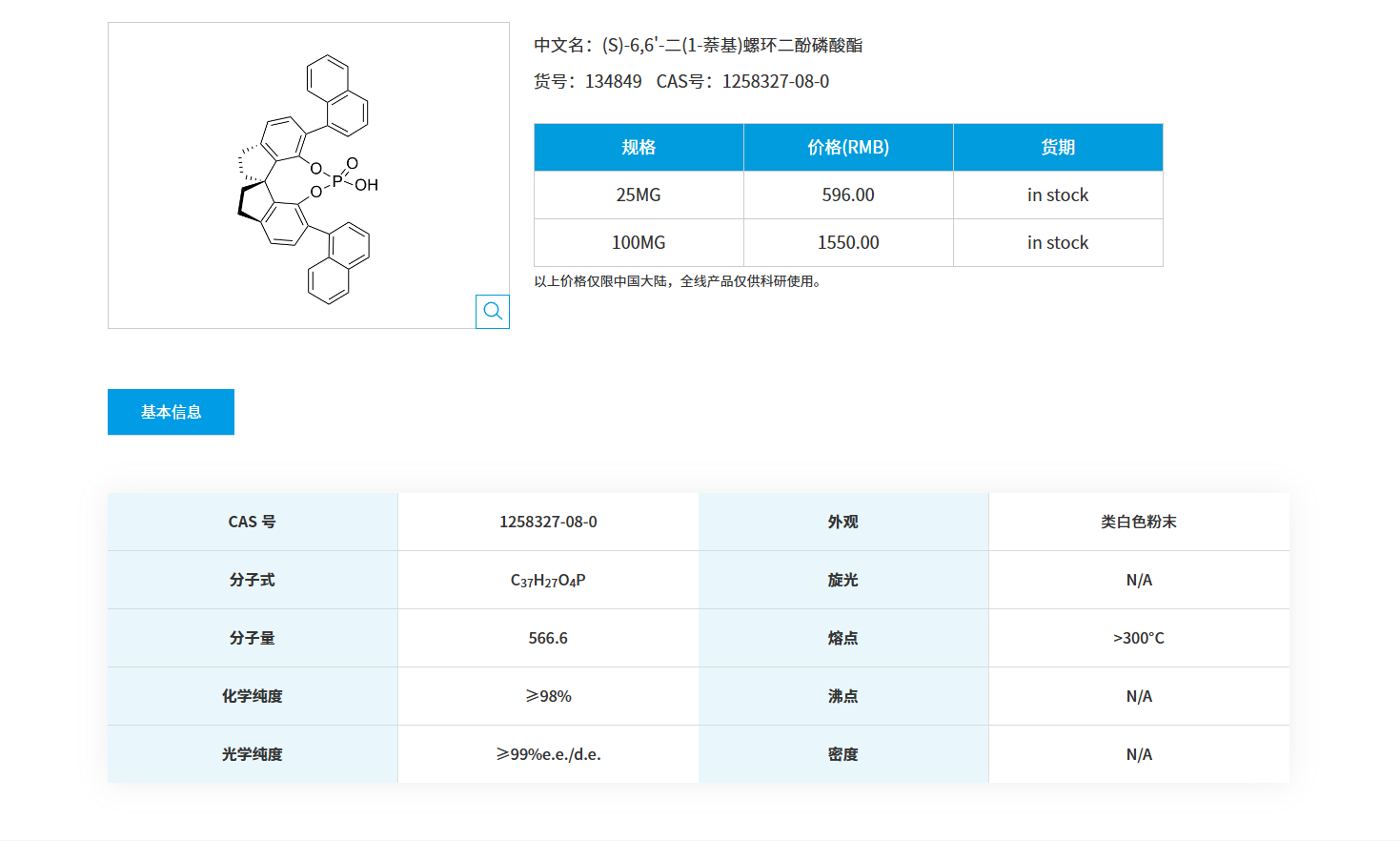Select the 价格(RMB) column header

pos(847,147)
